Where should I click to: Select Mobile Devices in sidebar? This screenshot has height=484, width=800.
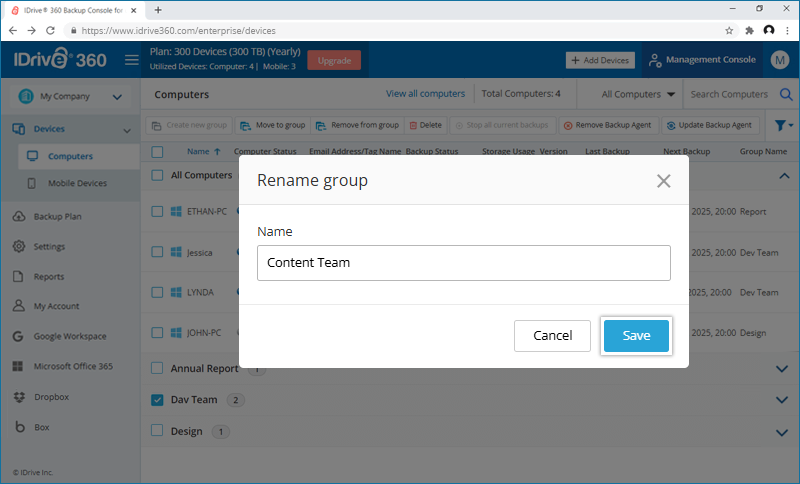click(77, 184)
